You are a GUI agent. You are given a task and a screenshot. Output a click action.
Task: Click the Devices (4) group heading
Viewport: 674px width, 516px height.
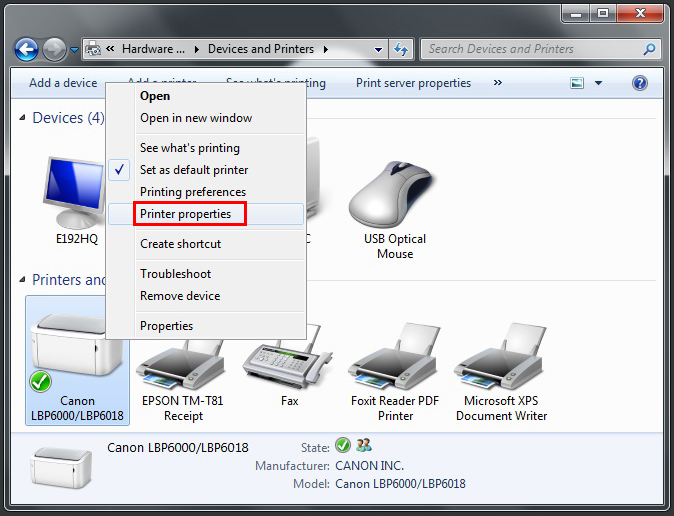point(68,117)
